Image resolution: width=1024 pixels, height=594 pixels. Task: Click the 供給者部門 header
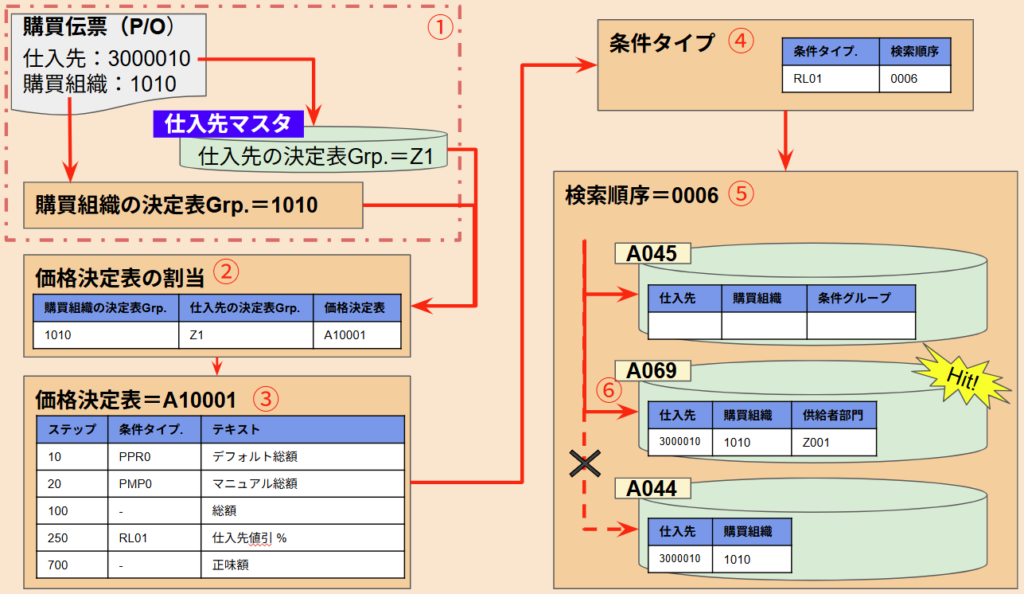coord(834,415)
